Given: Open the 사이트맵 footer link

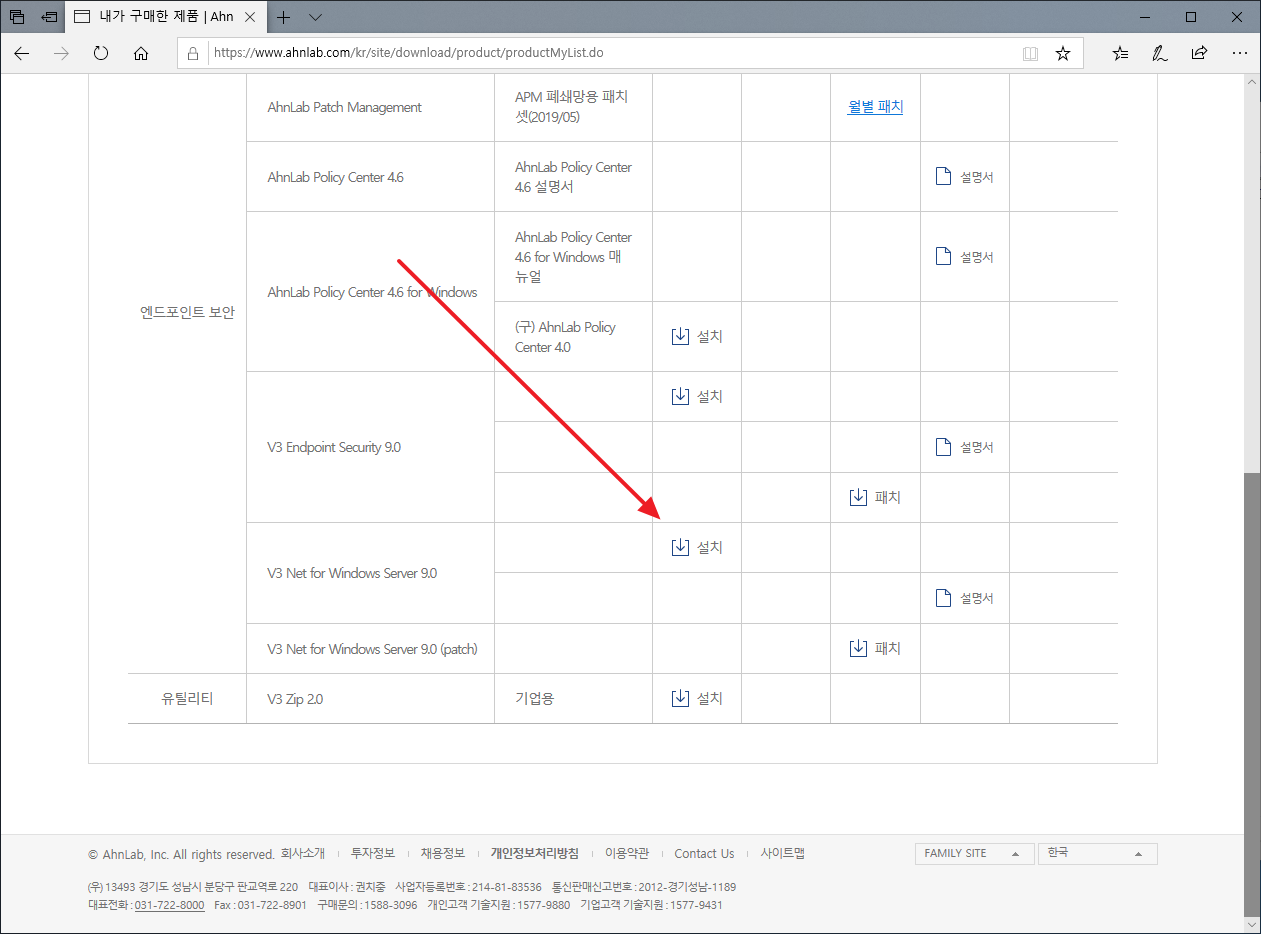Looking at the screenshot, I should pyautogui.click(x=782, y=854).
